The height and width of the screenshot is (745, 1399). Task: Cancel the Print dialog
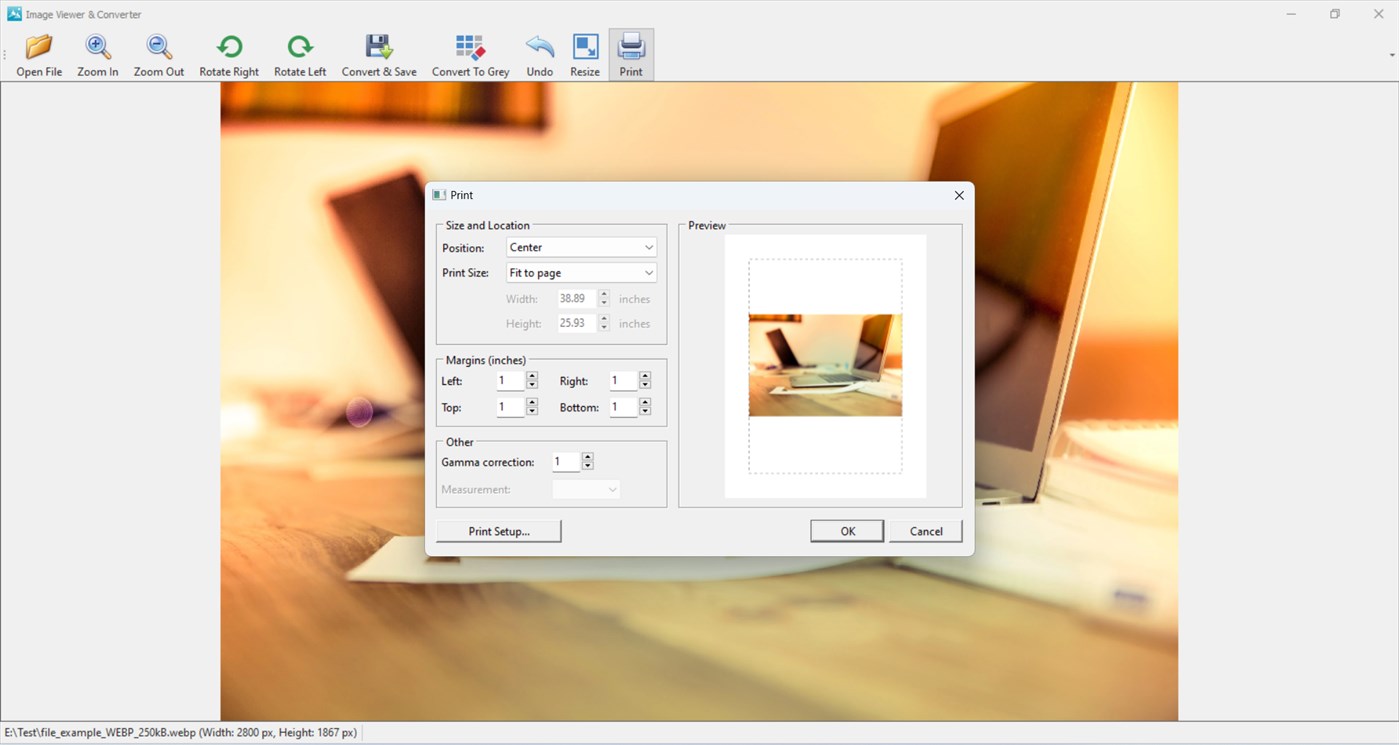925,530
